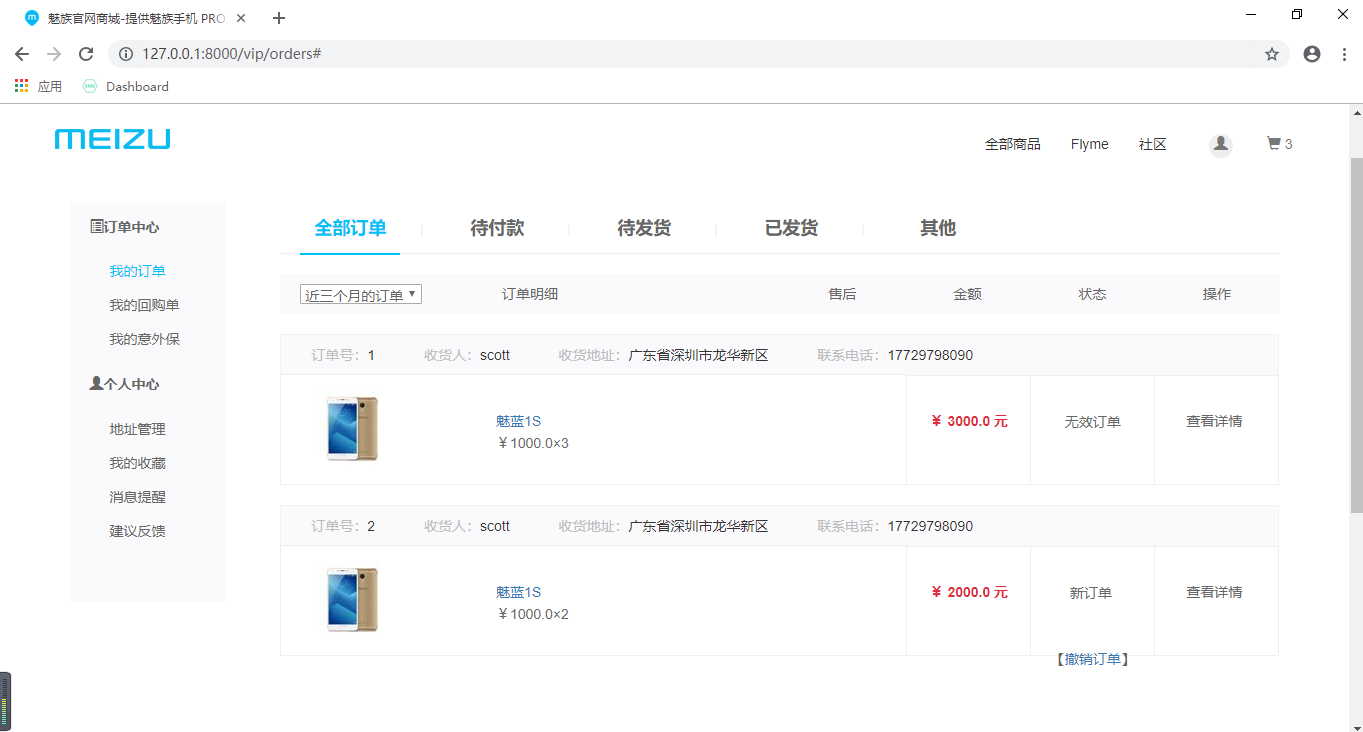Open the Chrome profile icon
Screen dimensions: 1363x732
[x=1312, y=54]
